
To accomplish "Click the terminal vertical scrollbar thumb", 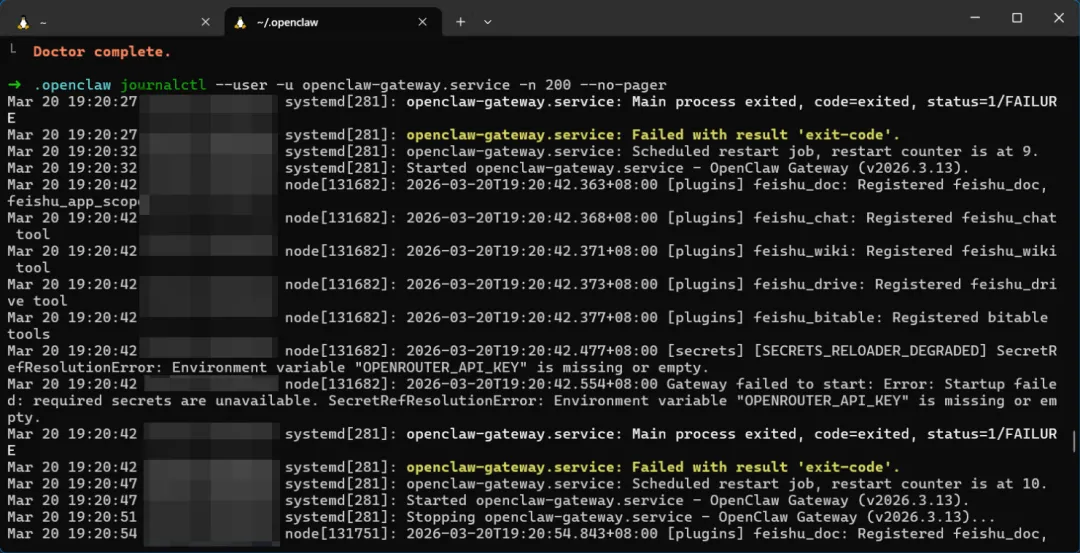I will pos(1074,441).
